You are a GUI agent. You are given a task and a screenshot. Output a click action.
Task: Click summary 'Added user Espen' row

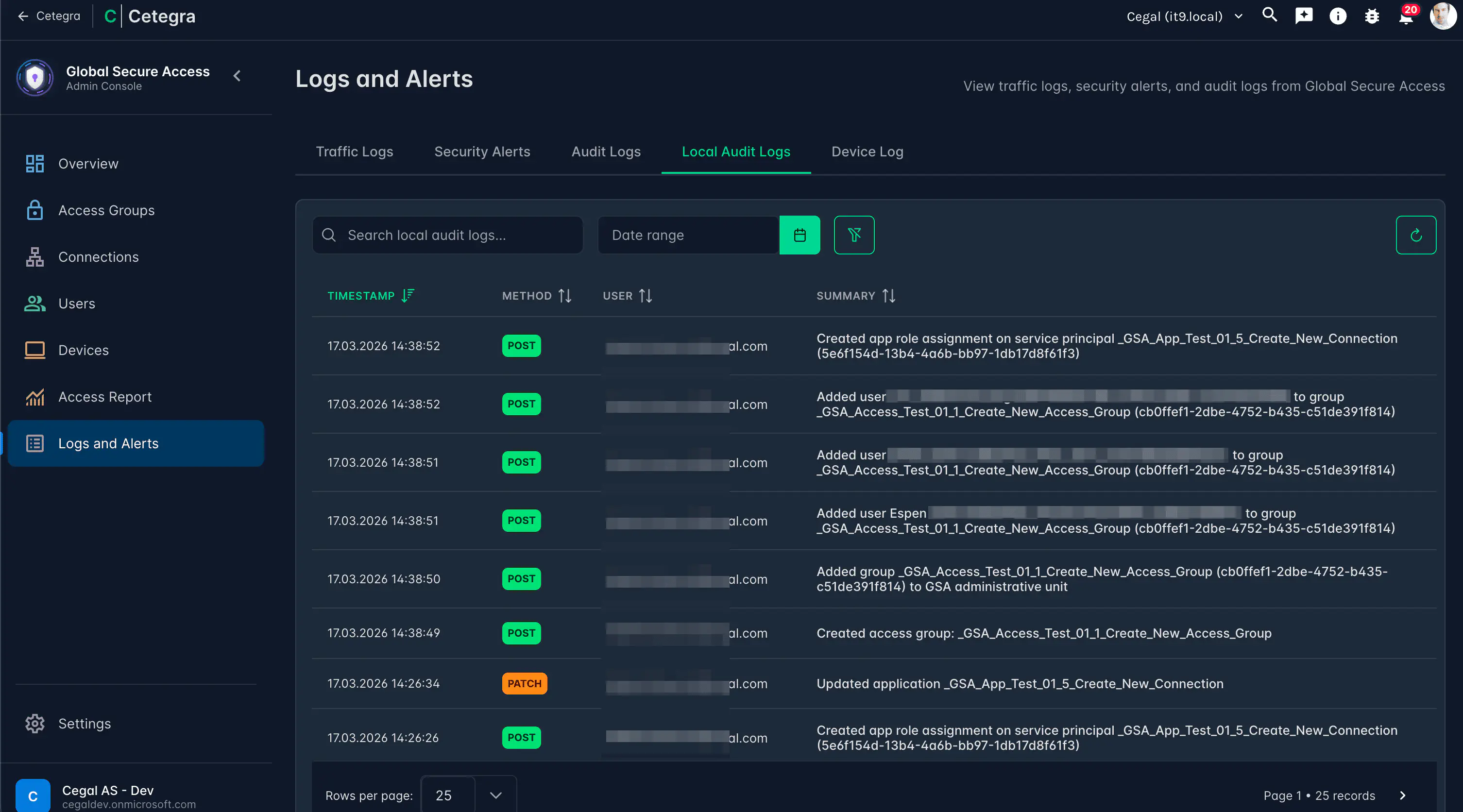[x=1106, y=521]
